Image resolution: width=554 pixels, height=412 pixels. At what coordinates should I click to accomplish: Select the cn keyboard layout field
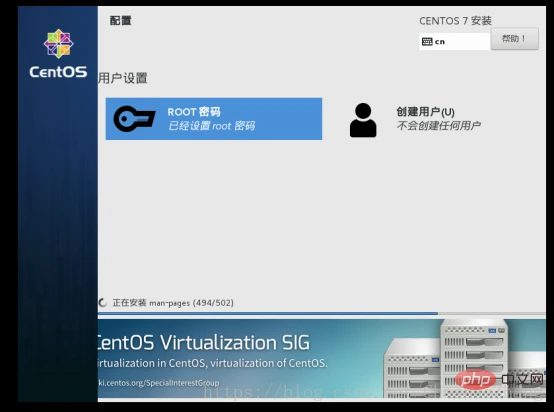pyautogui.click(x=455, y=41)
